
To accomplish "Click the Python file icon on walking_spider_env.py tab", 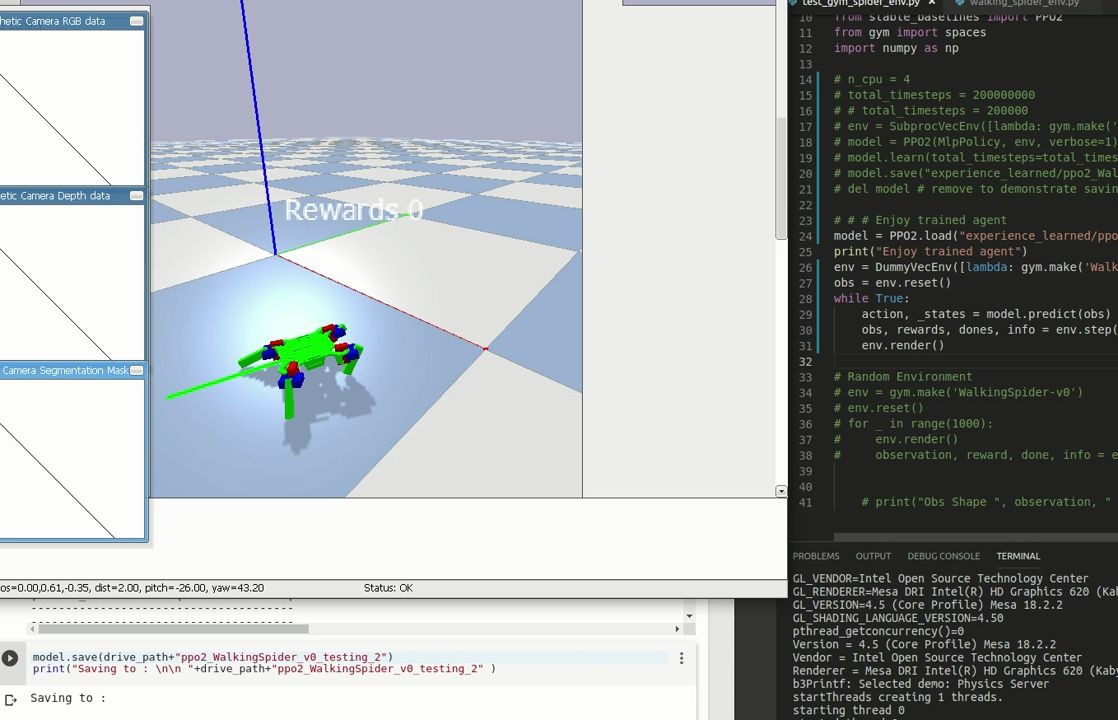I will [959, 3].
